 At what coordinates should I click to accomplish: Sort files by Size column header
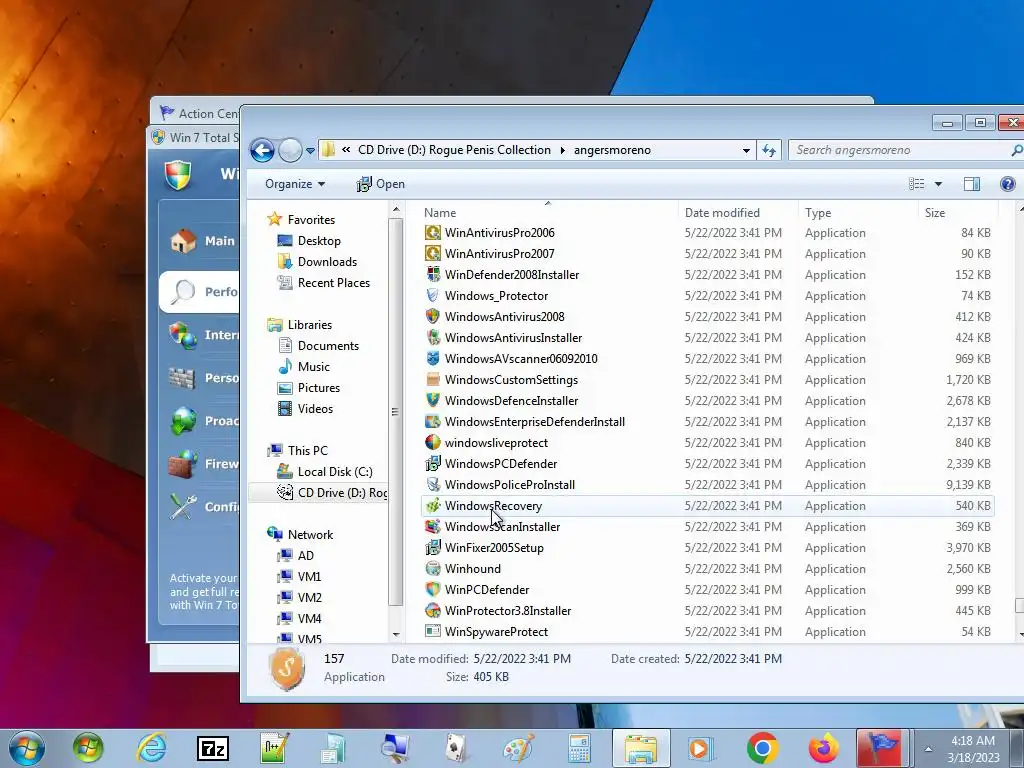point(935,213)
